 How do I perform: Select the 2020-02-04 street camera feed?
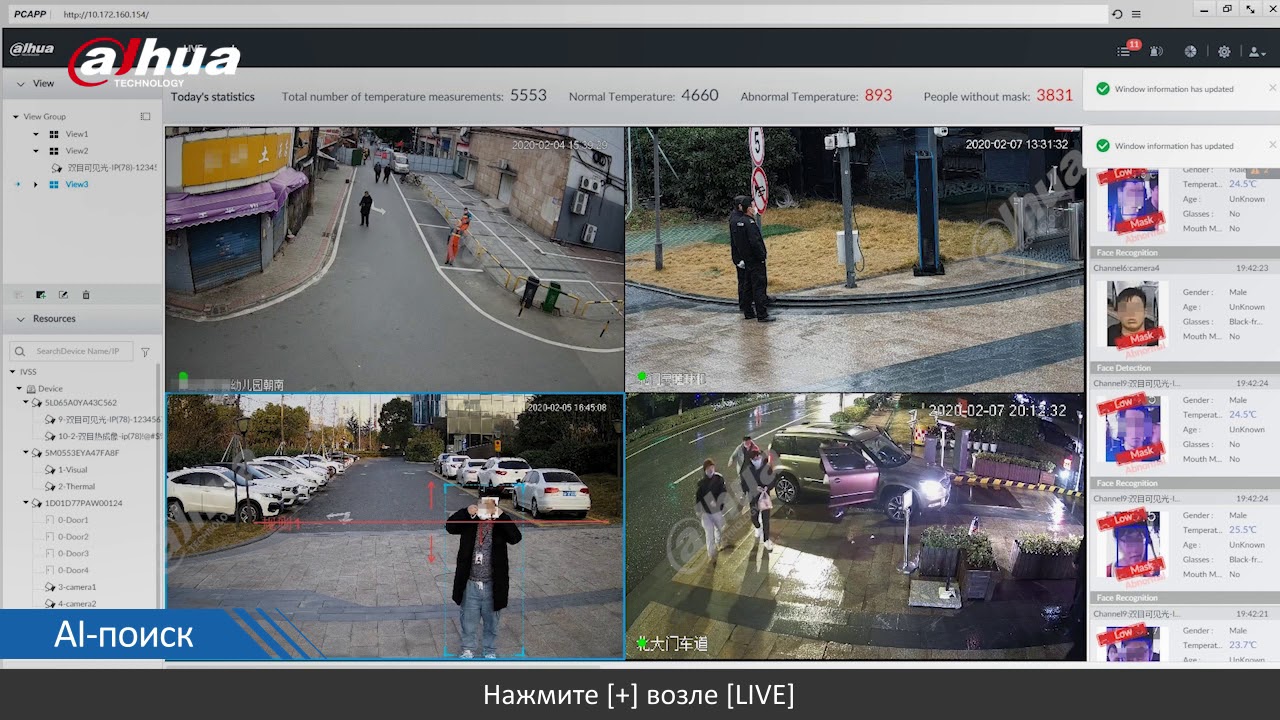[x=395, y=259]
